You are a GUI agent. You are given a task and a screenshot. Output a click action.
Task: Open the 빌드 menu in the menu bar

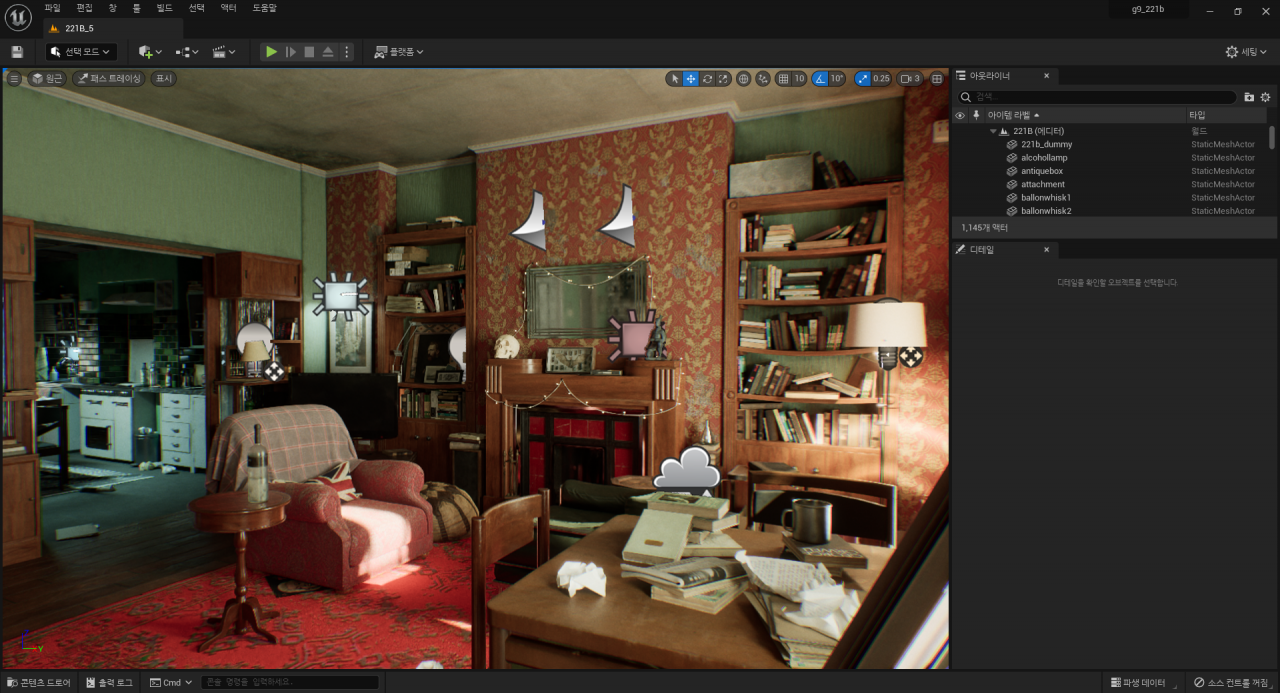point(164,8)
